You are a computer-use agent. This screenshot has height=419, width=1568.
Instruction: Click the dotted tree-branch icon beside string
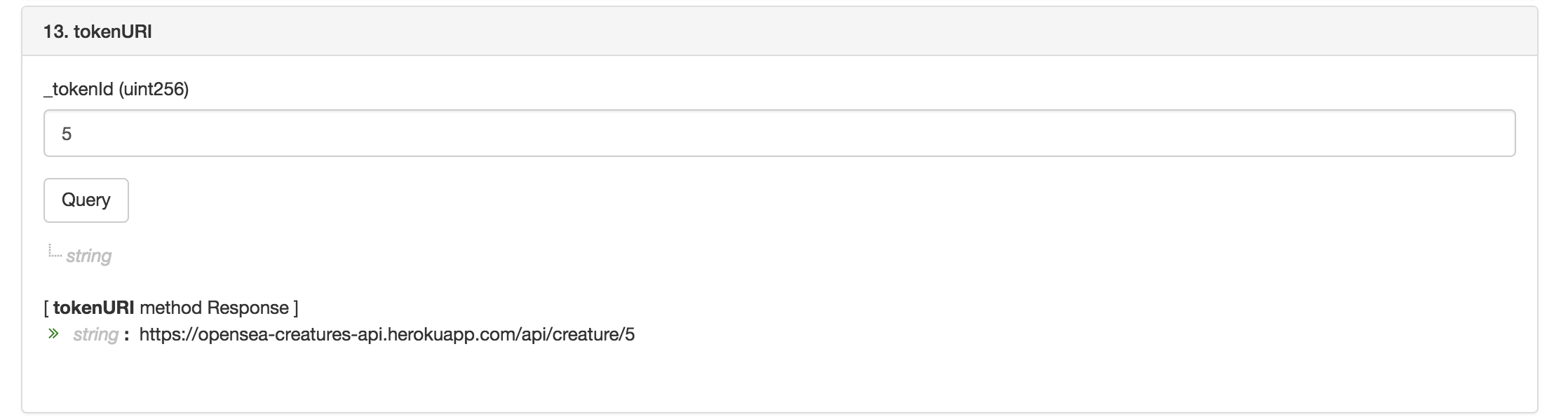click(x=55, y=252)
